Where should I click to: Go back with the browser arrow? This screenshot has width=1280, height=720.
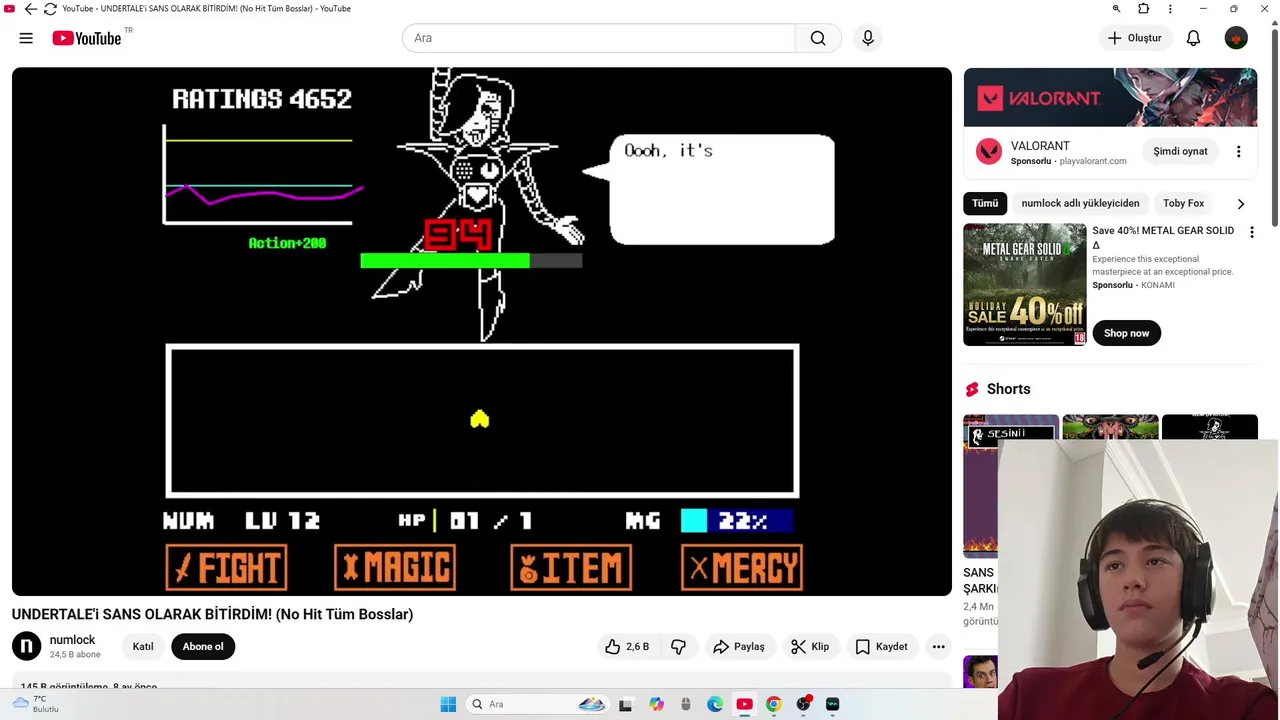coord(30,9)
